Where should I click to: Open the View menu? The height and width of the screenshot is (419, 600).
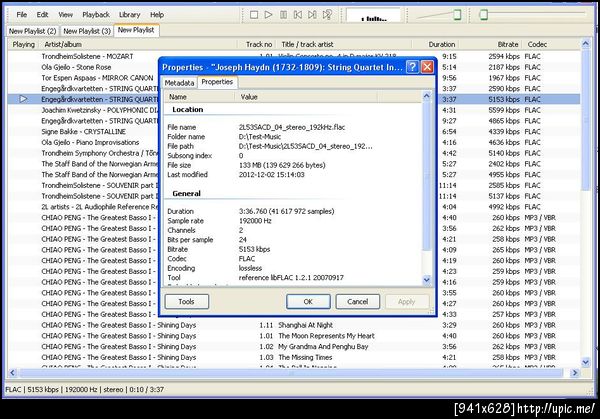tap(65, 15)
